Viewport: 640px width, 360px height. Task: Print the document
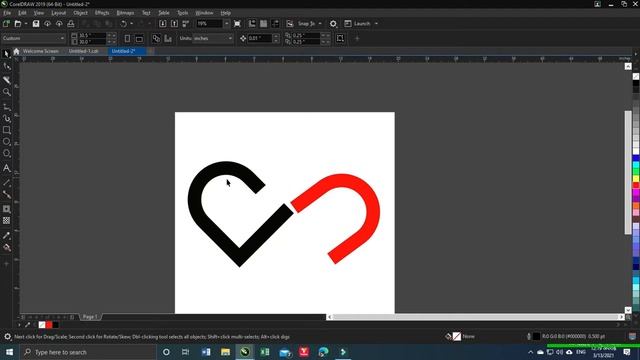71,24
